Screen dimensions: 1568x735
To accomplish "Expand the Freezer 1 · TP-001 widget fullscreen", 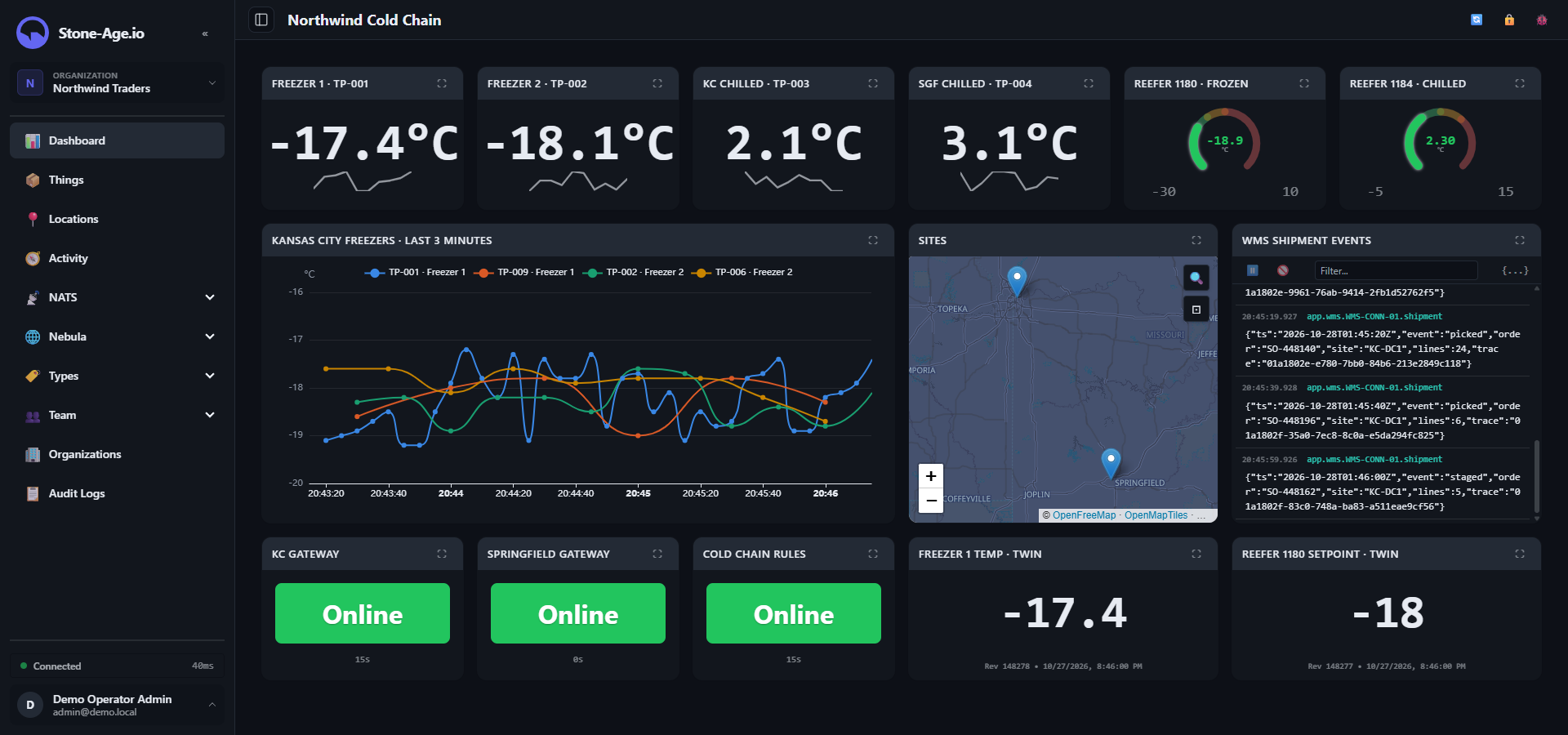I will (x=442, y=83).
